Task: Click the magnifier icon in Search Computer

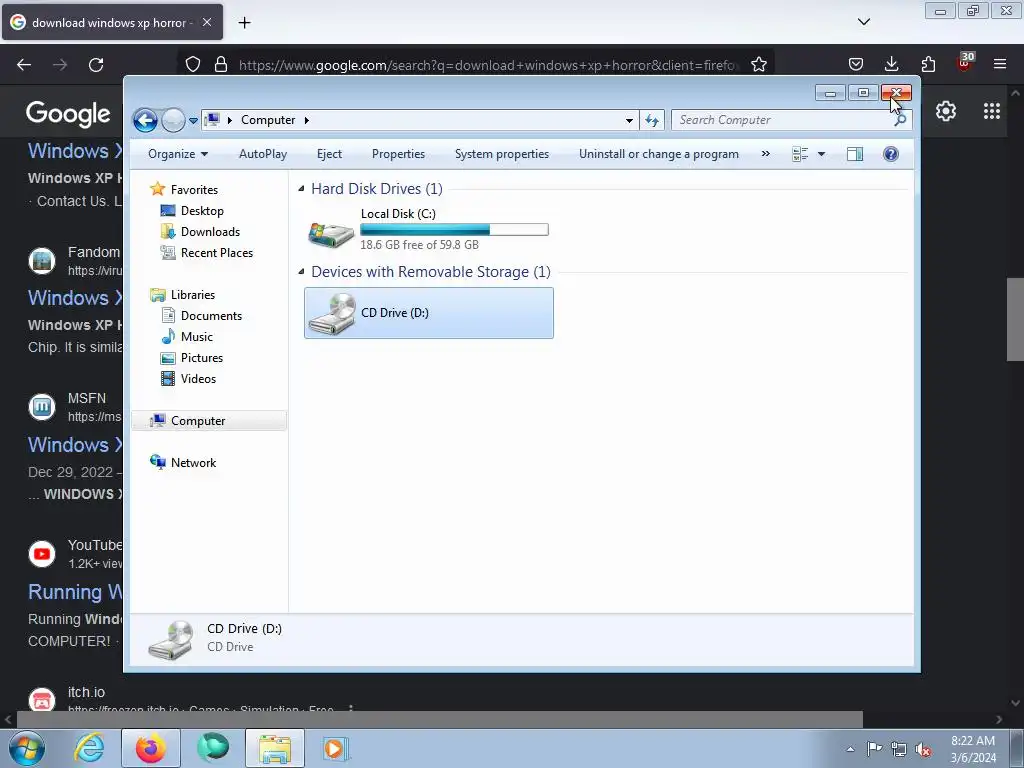Action: [x=900, y=120]
